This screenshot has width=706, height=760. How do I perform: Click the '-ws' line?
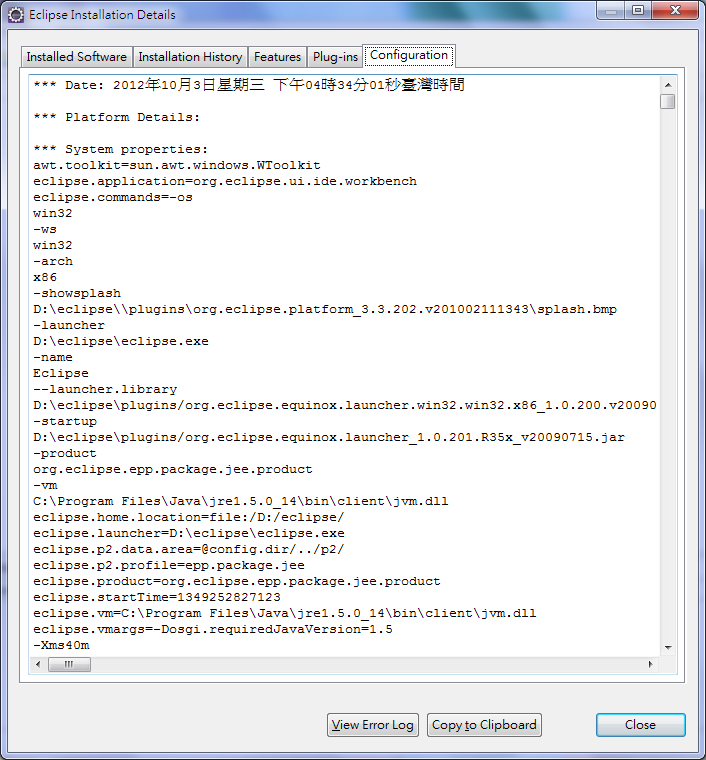(x=45, y=229)
